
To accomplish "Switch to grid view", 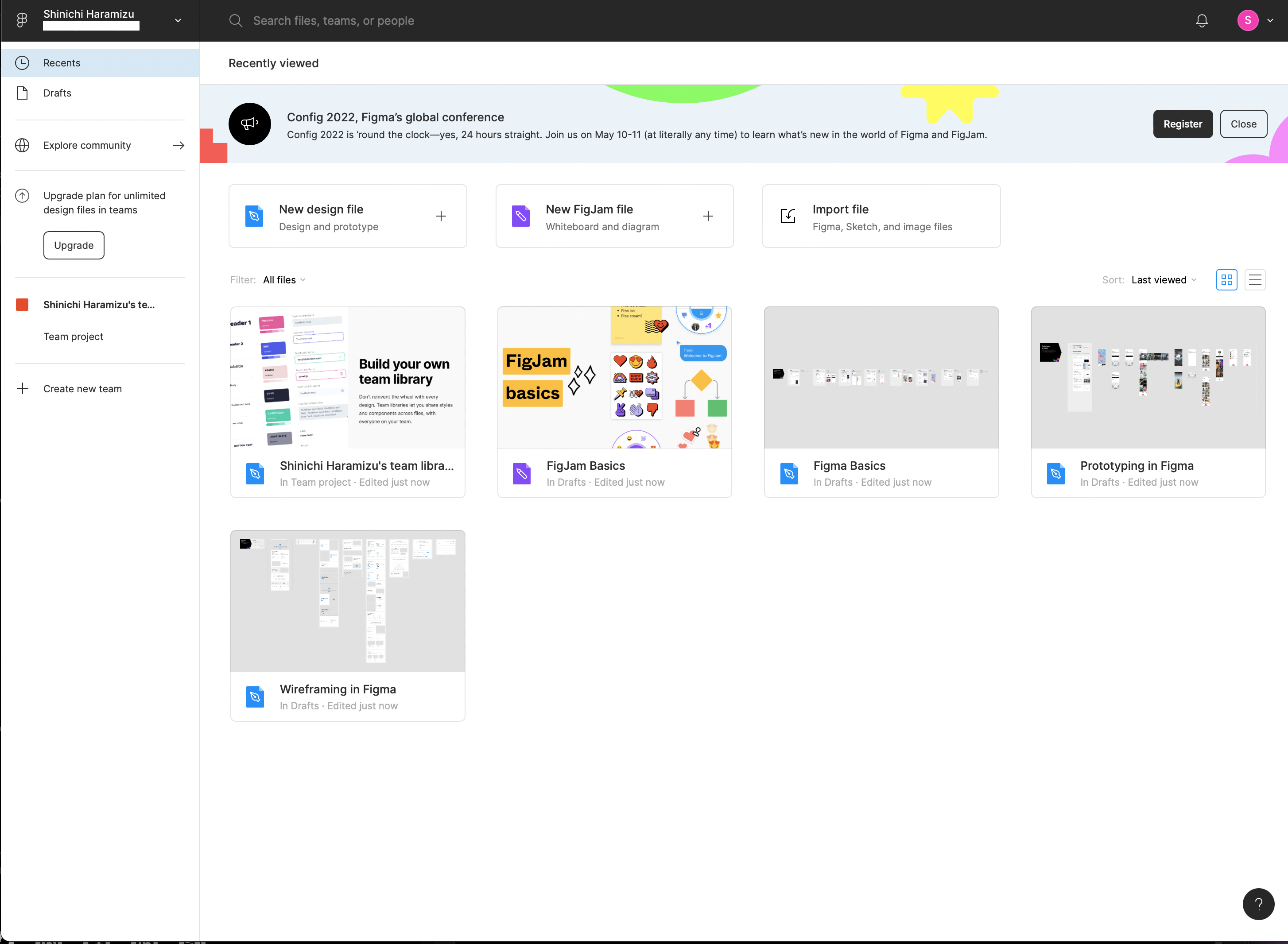I will click(x=1226, y=280).
